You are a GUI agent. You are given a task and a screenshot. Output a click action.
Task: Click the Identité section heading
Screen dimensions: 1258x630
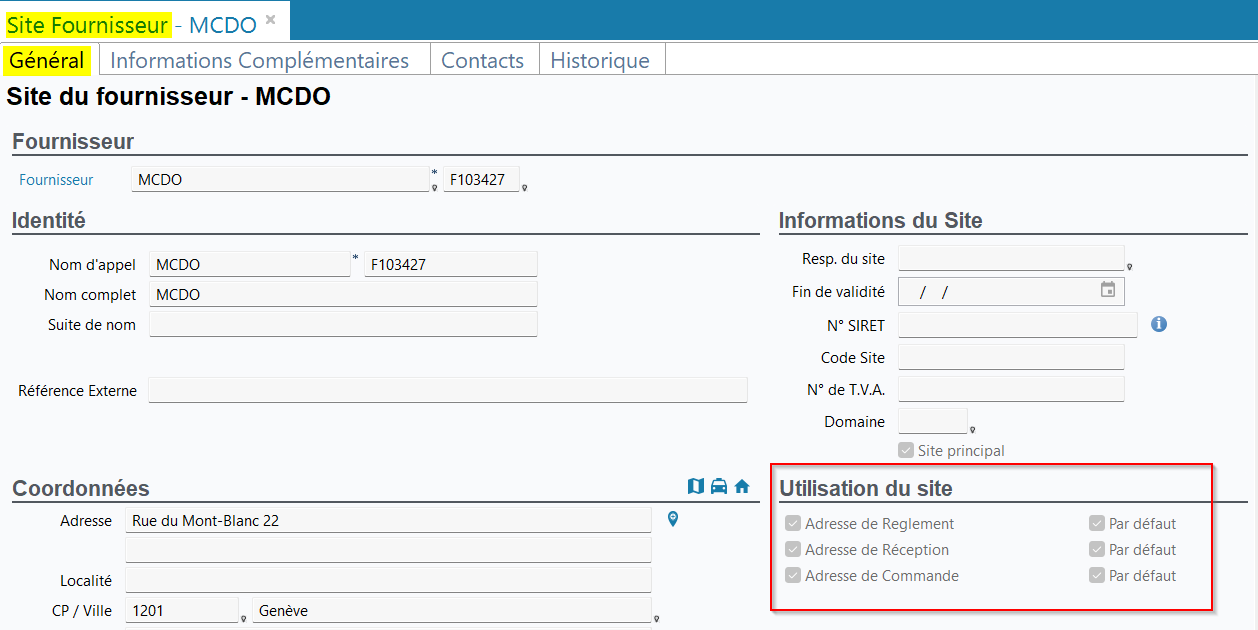pos(49,221)
